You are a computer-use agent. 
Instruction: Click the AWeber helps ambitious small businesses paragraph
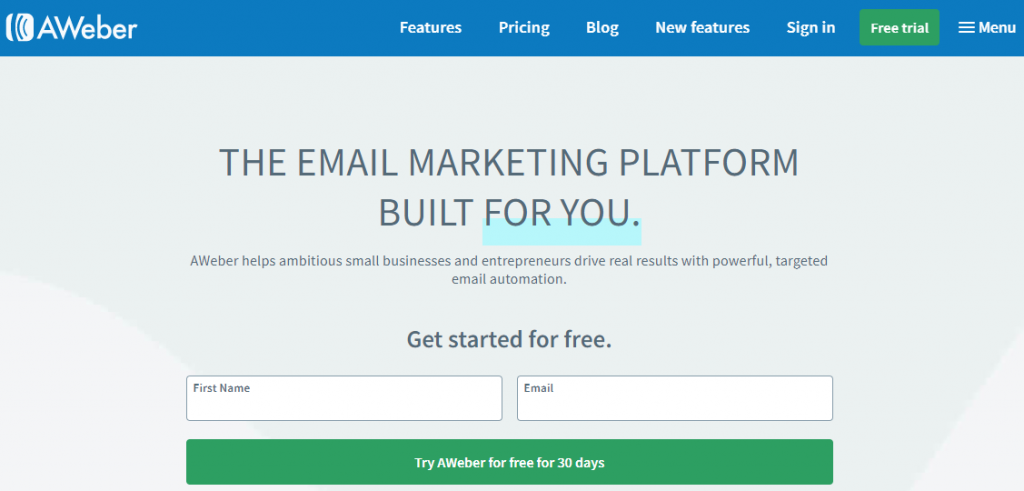point(509,270)
